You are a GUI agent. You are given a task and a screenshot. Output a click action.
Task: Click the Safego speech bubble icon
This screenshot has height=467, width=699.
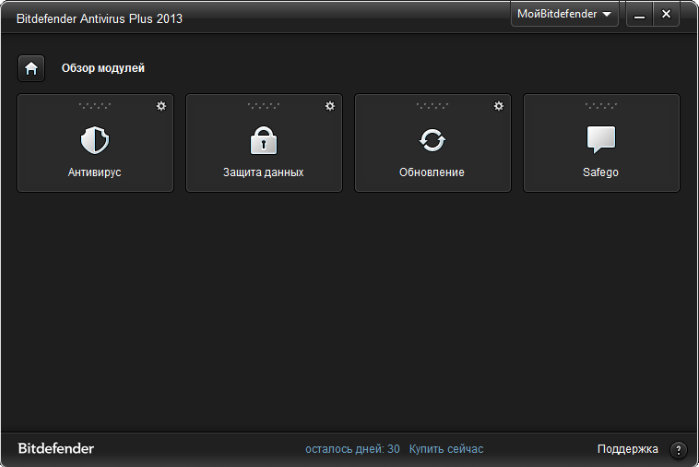(x=601, y=139)
